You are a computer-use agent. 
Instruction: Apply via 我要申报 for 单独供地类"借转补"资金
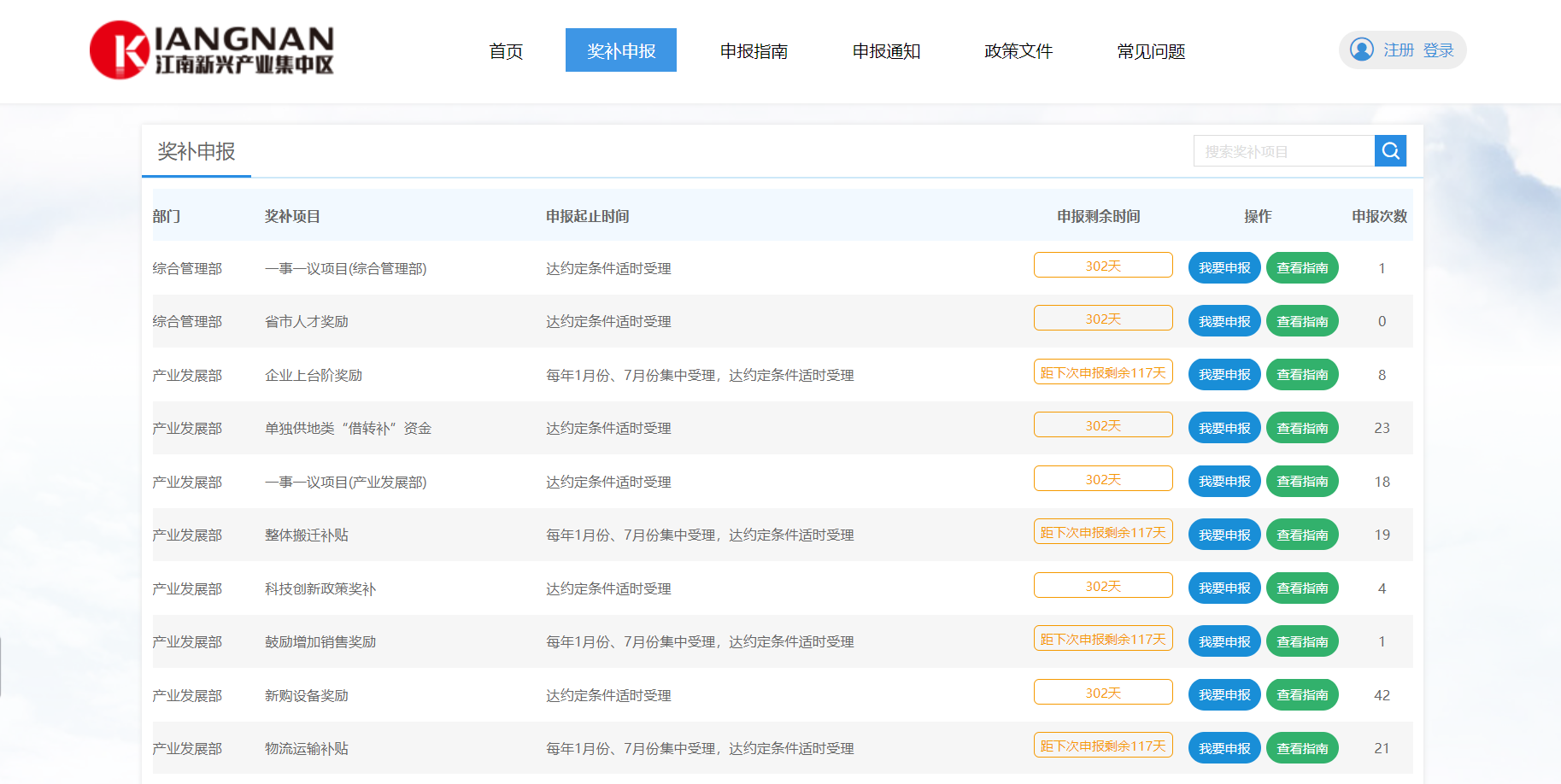point(1224,428)
